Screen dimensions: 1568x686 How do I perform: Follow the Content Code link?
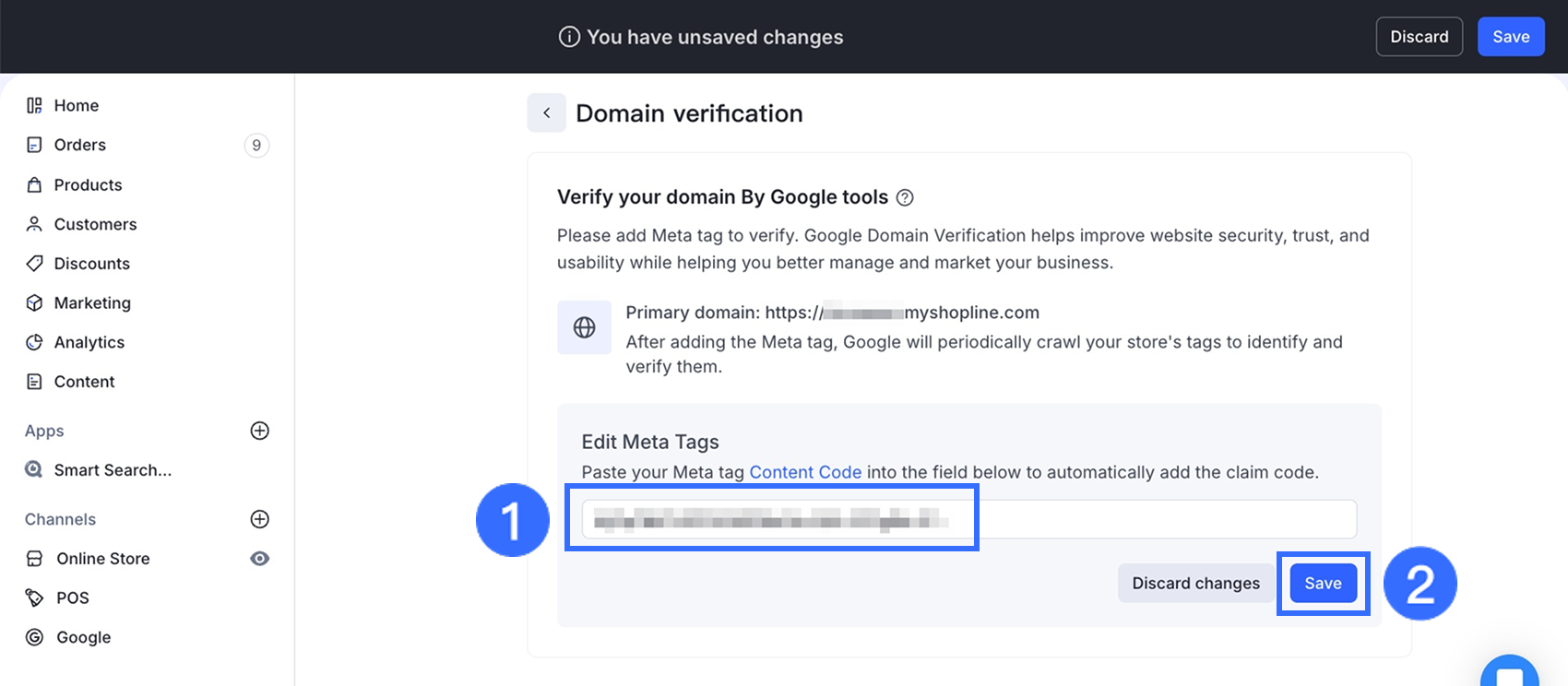point(805,472)
